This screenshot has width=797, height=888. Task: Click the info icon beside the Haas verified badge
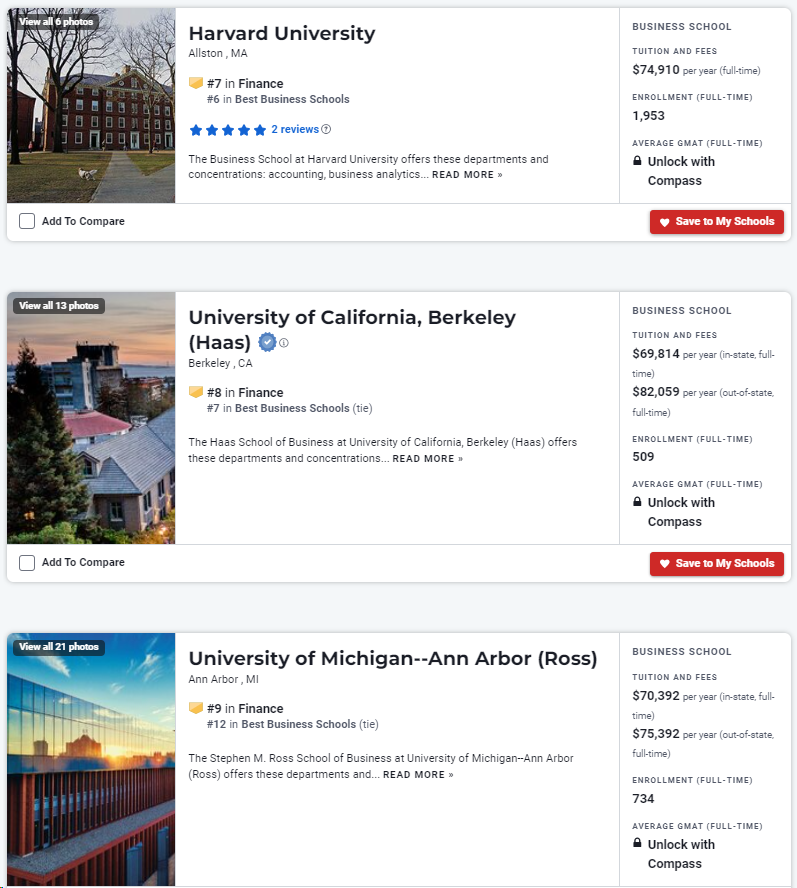284,343
